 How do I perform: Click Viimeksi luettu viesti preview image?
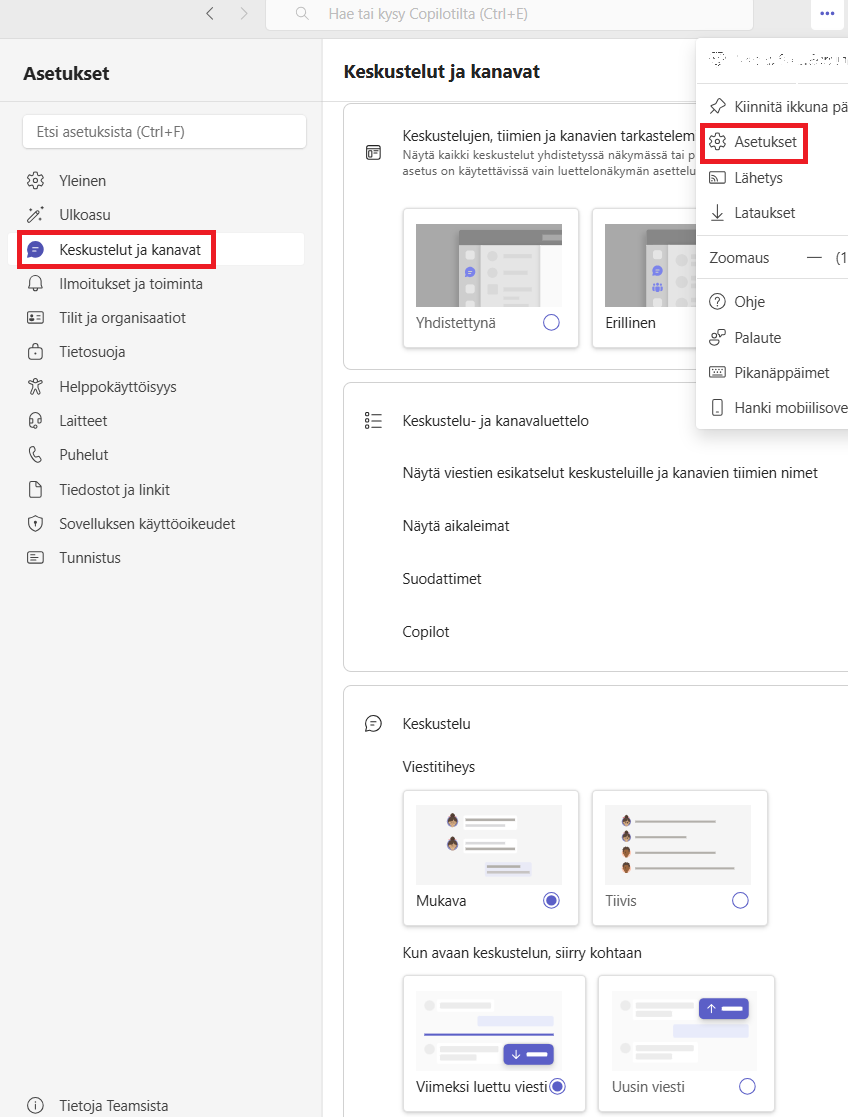tap(489, 1031)
